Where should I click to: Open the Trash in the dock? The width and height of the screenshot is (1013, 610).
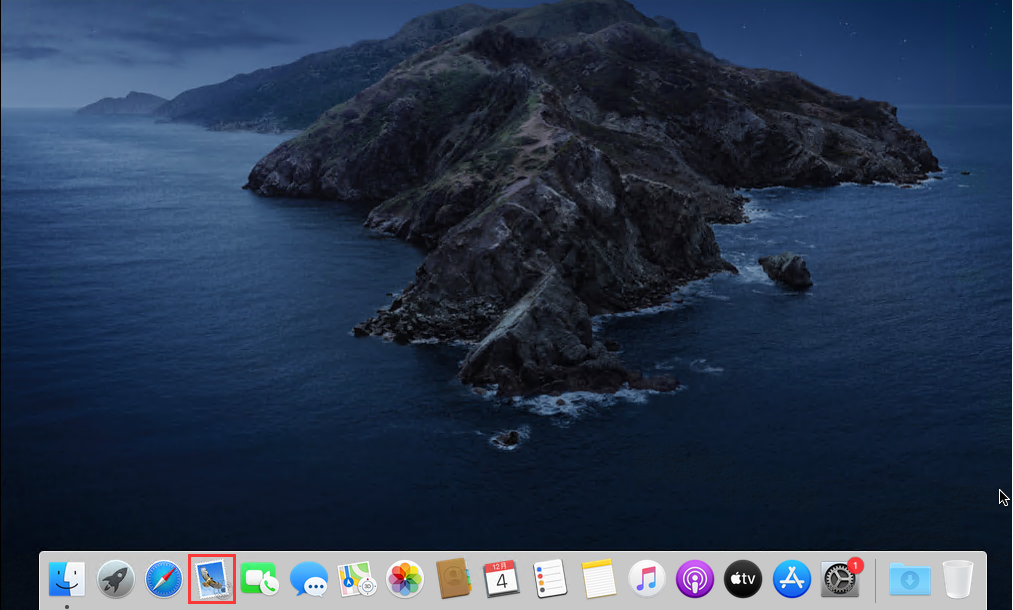(958, 578)
